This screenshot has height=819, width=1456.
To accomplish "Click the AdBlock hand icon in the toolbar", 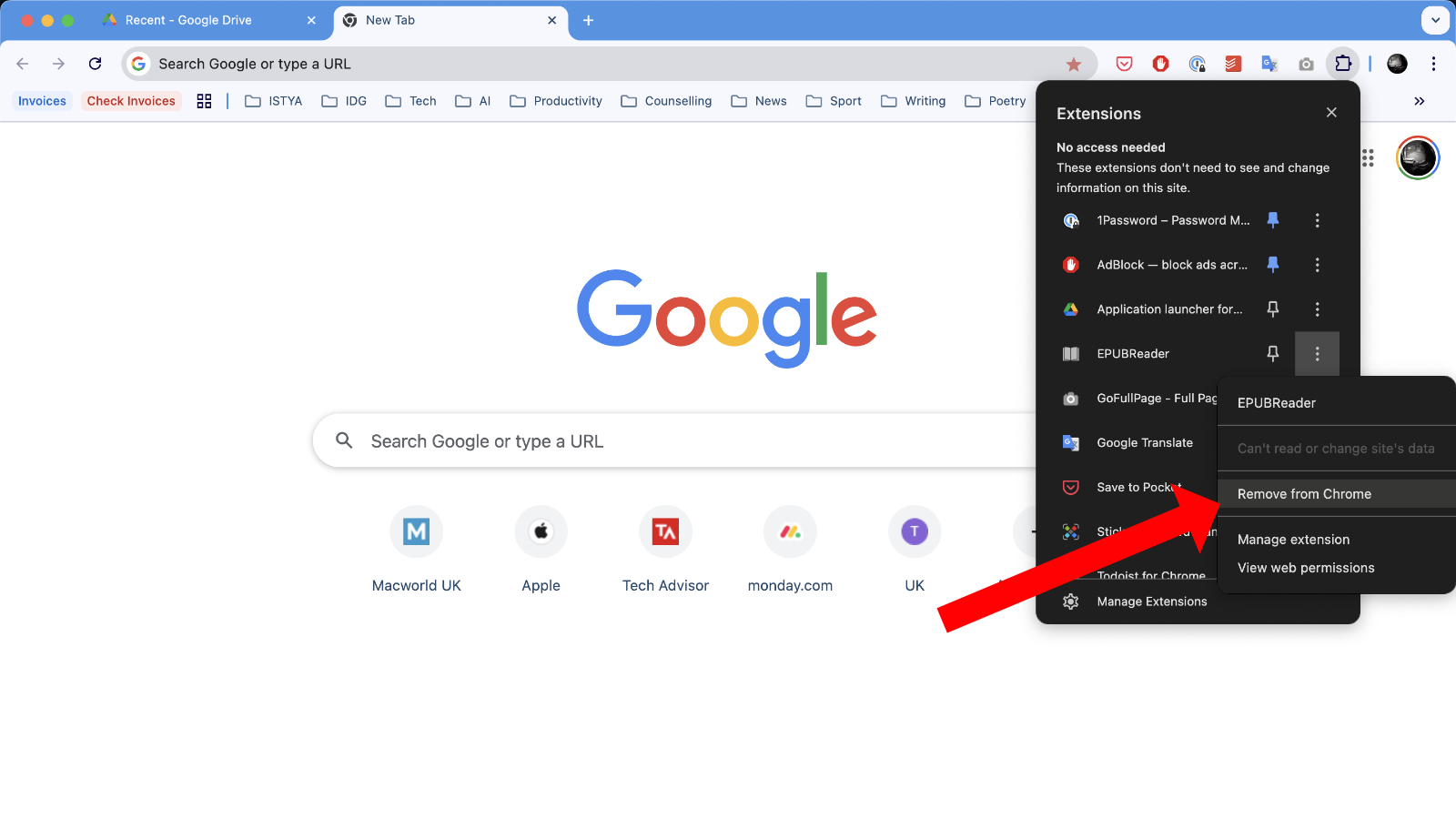I will [x=1159, y=64].
